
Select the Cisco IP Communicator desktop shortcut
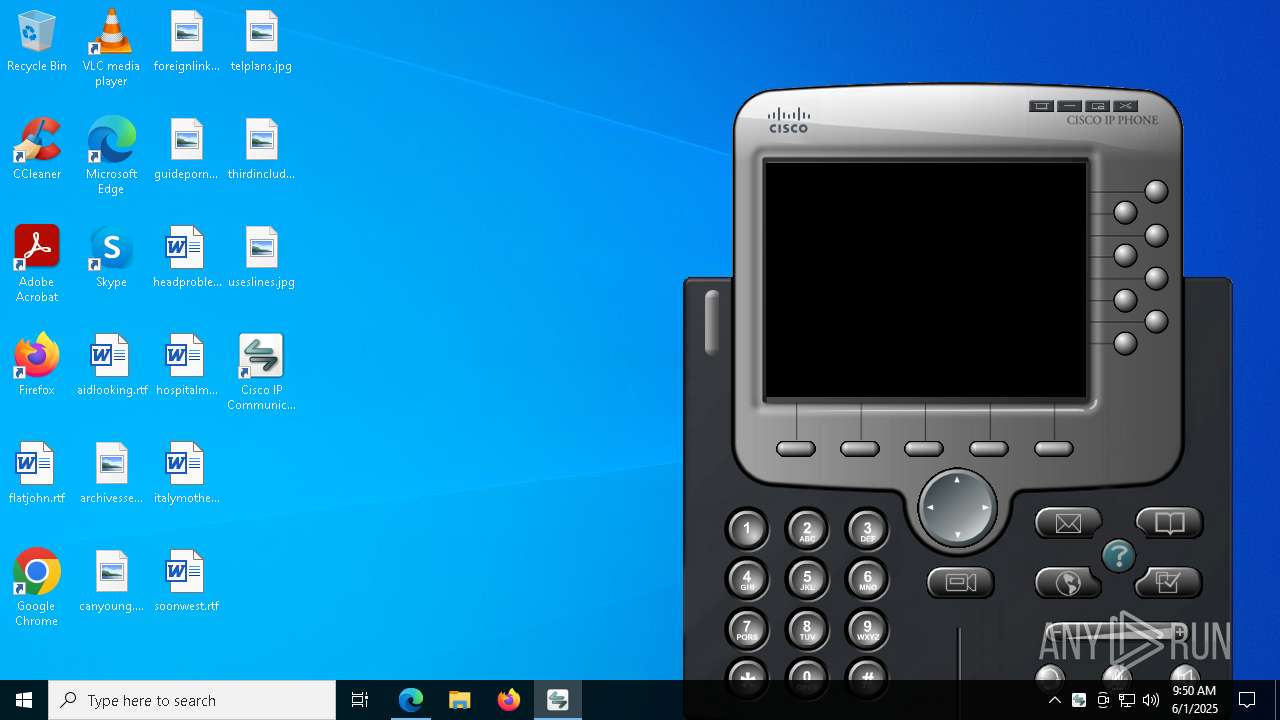pos(261,372)
